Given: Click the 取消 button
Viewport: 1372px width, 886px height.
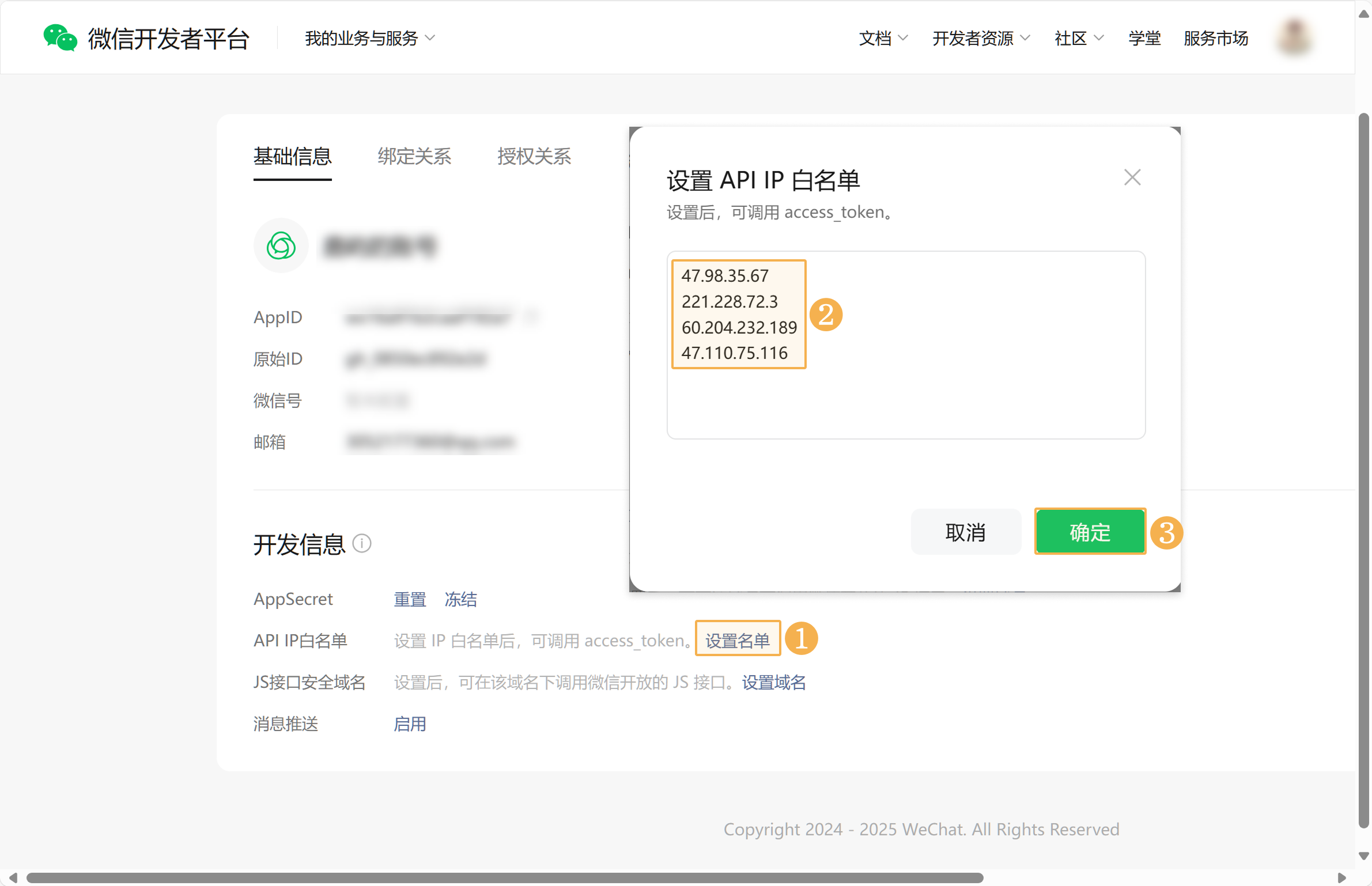Looking at the screenshot, I should click(x=965, y=532).
